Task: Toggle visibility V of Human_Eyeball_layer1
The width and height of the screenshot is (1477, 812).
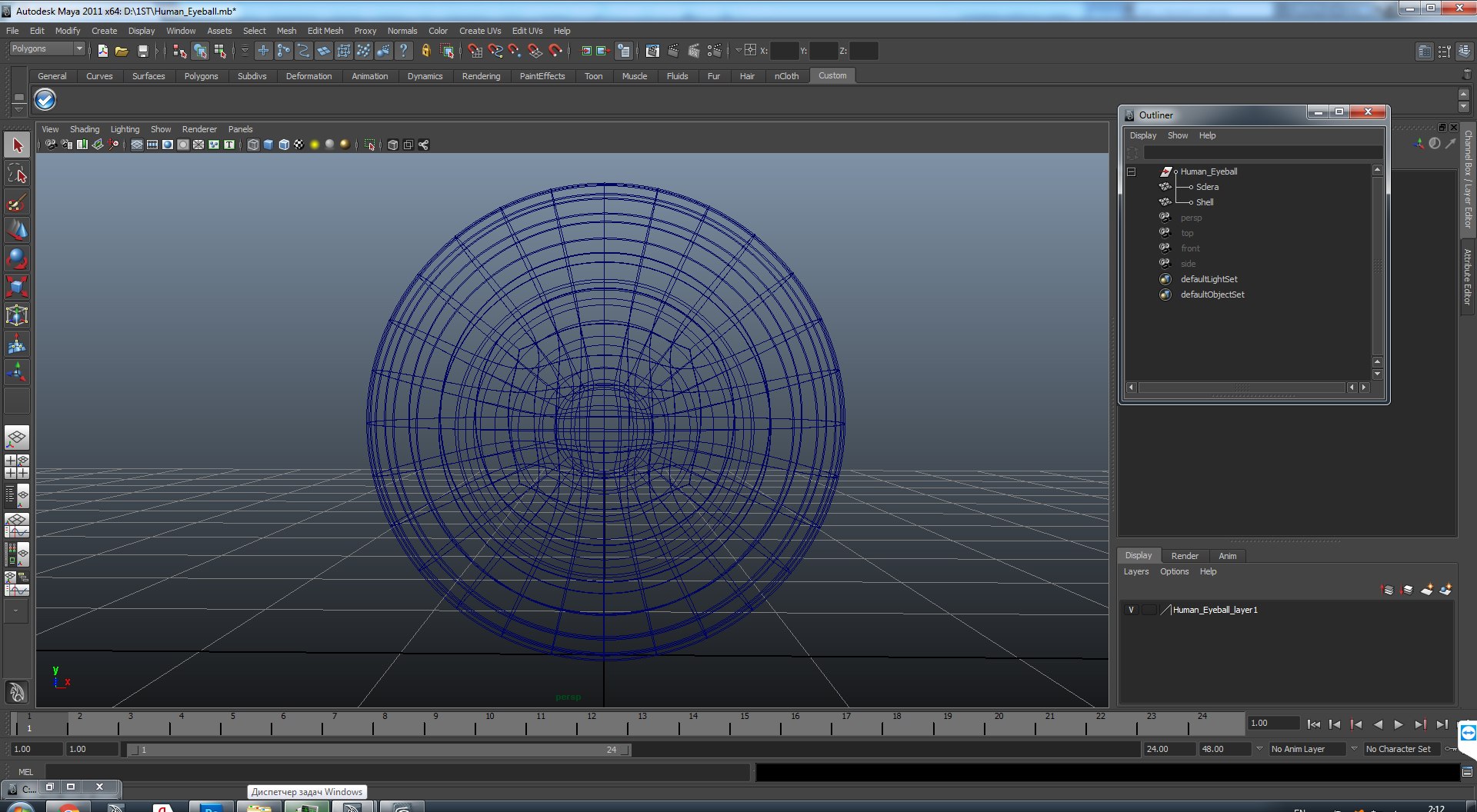Action: 1131,610
